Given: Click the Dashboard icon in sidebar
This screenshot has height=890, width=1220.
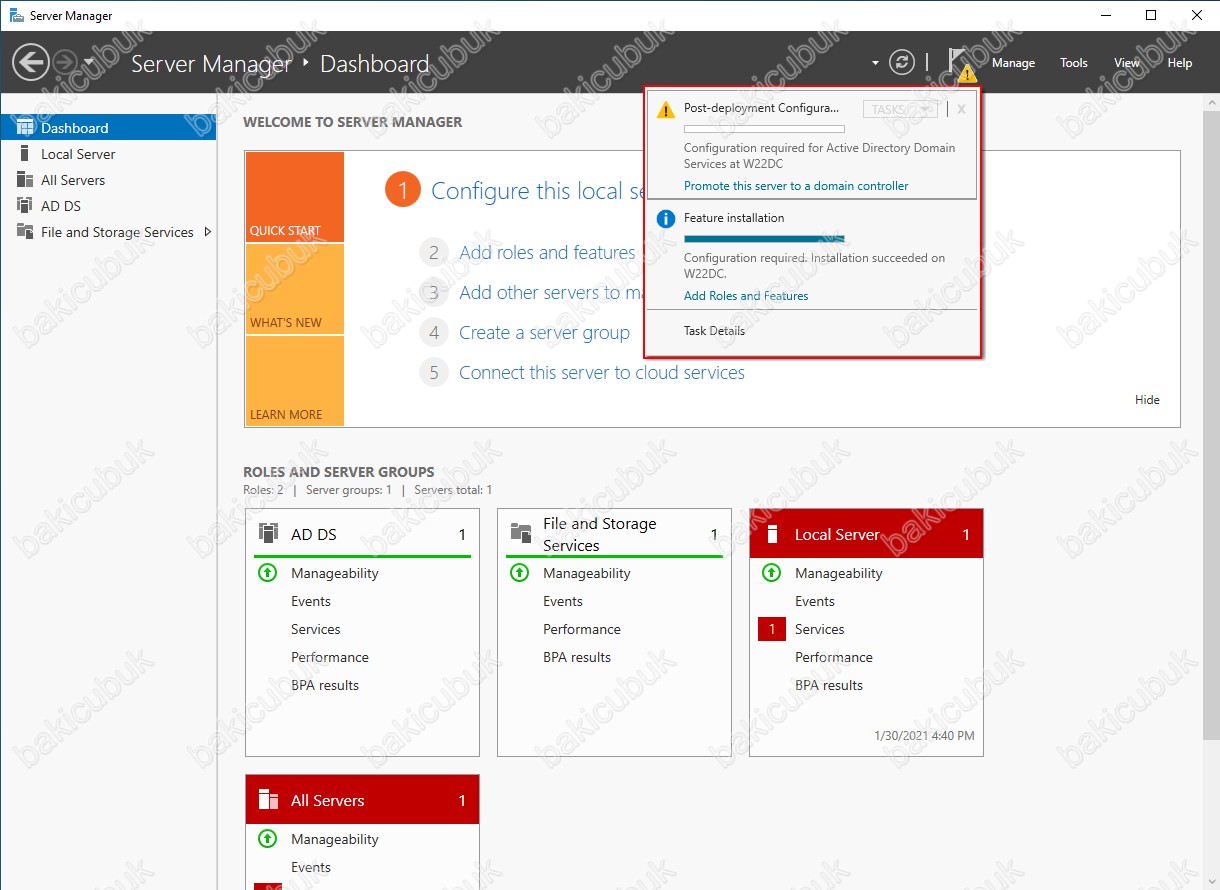Looking at the screenshot, I should (x=25, y=128).
